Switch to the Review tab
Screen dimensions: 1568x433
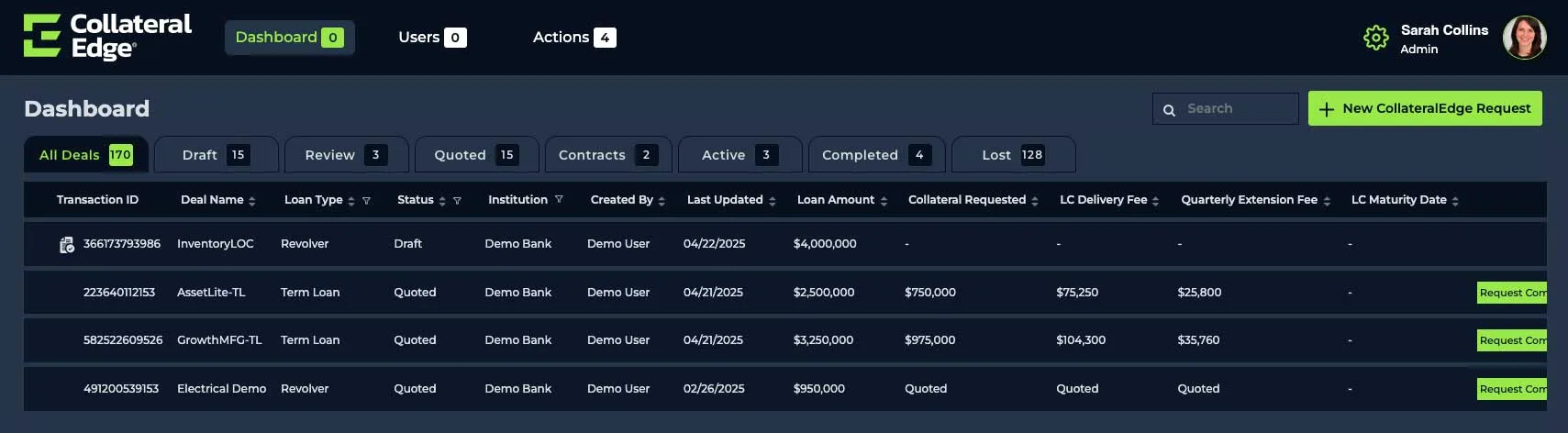[x=347, y=155]
